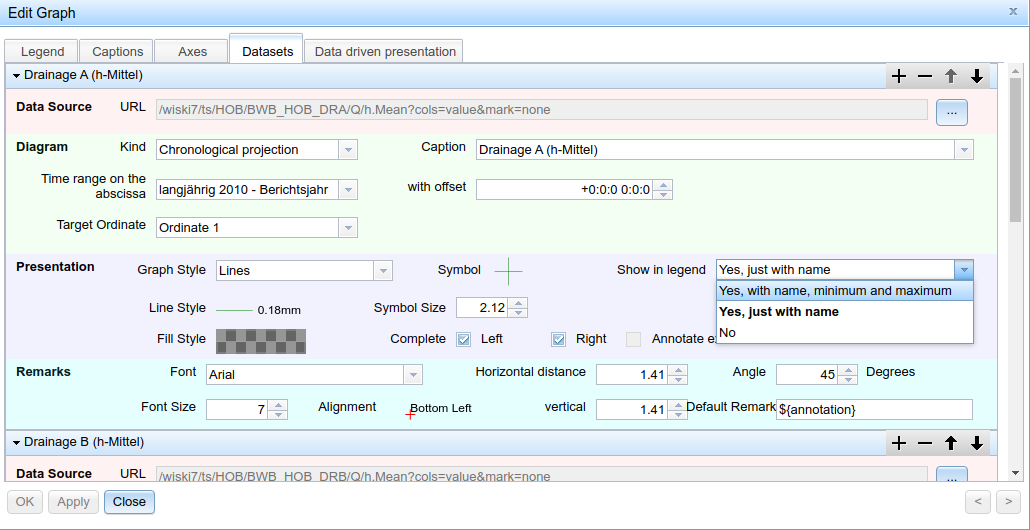Increase the with offset spinner value
Image resolution: width=1030 pixels, height=530 pixels.
coord(663,185)
